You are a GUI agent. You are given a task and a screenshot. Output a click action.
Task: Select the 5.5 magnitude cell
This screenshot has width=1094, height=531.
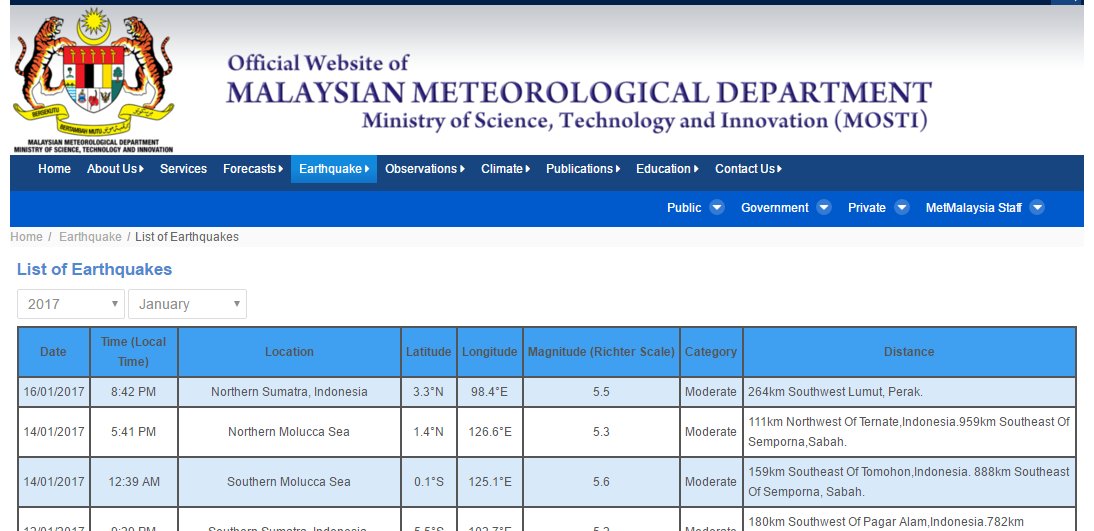(601, 392)
